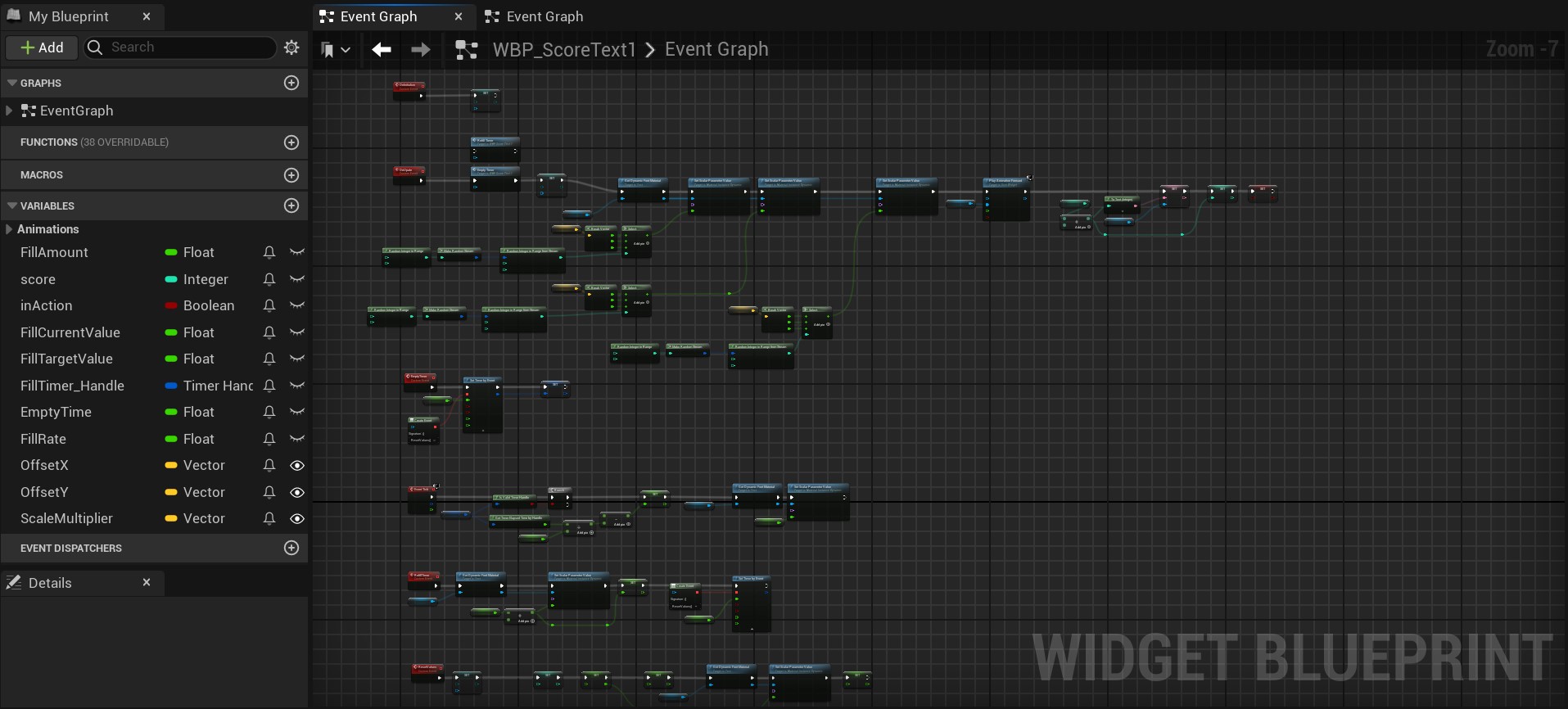Select the ScaleMultiplier variable

pos(66,518)
